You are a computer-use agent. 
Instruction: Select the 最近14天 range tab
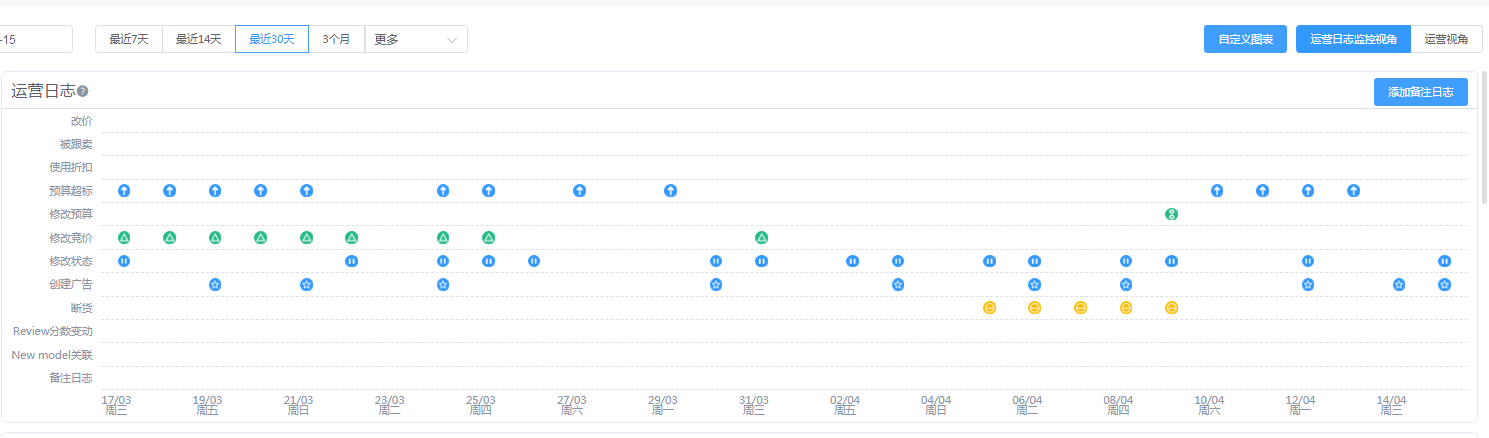pyautogui.click(x=198, y=39)
